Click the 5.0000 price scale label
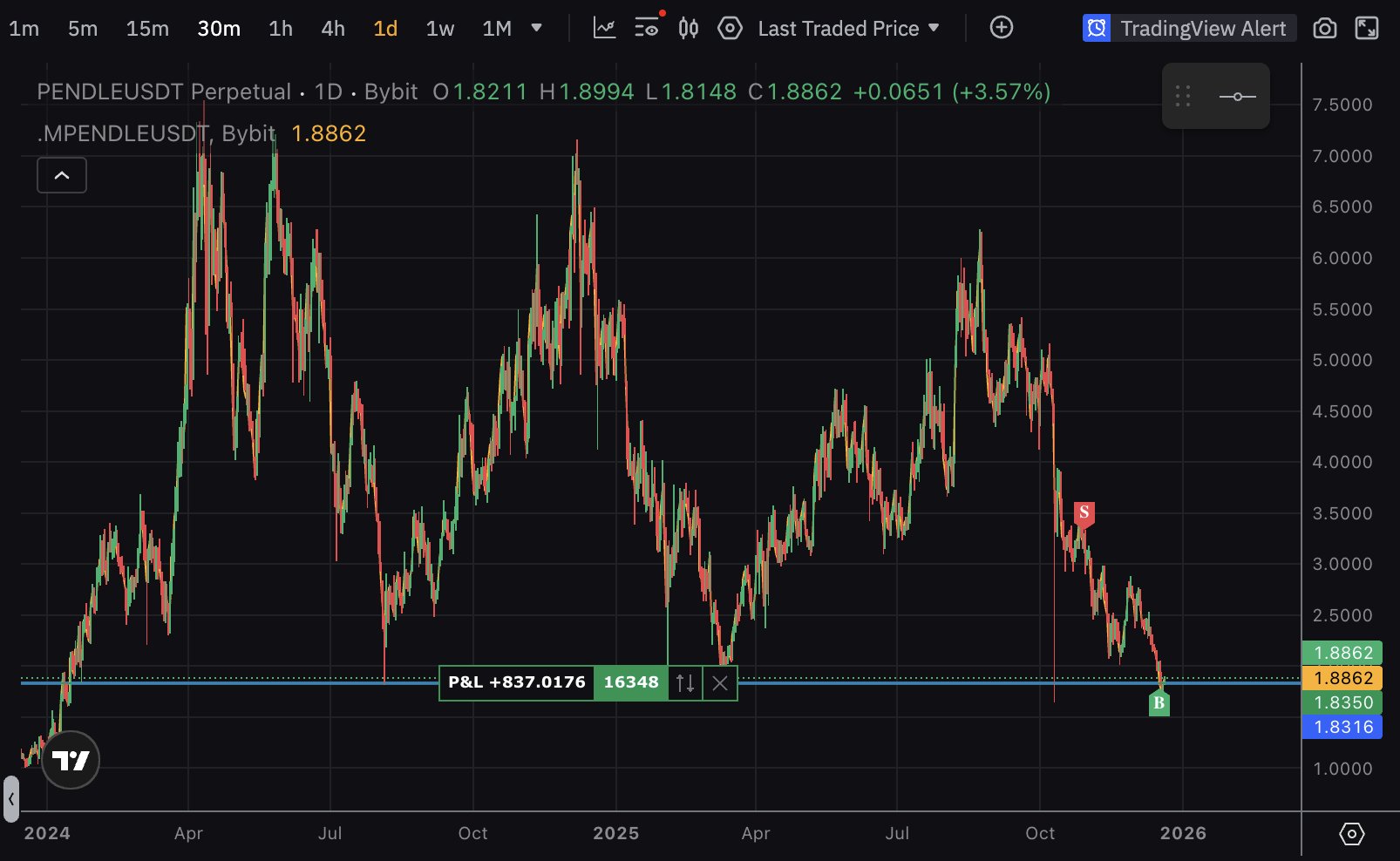The height and width of the screenshot is (861, 1400). click(1342, 360)
